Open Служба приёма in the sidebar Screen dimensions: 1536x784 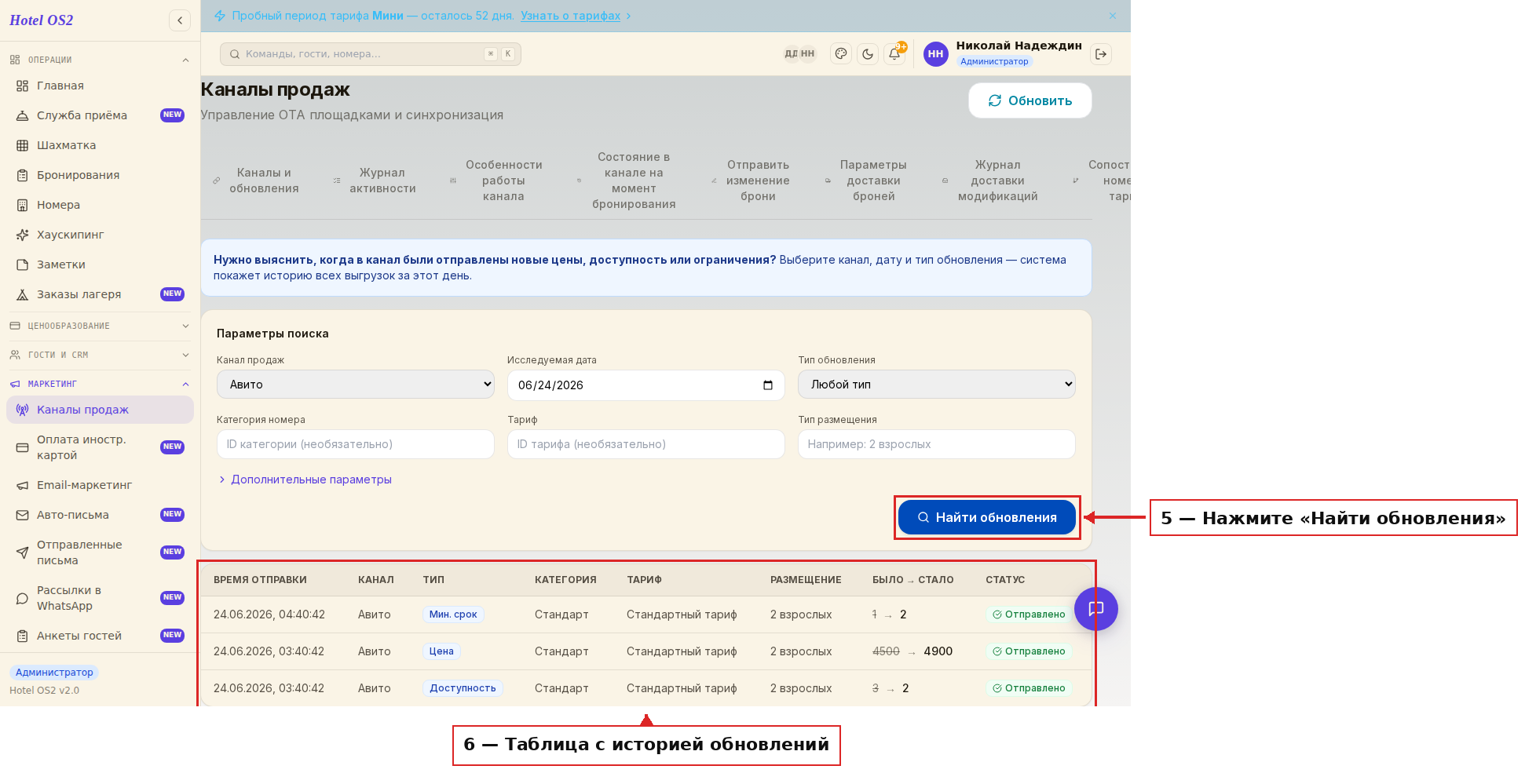click(100, 115)
